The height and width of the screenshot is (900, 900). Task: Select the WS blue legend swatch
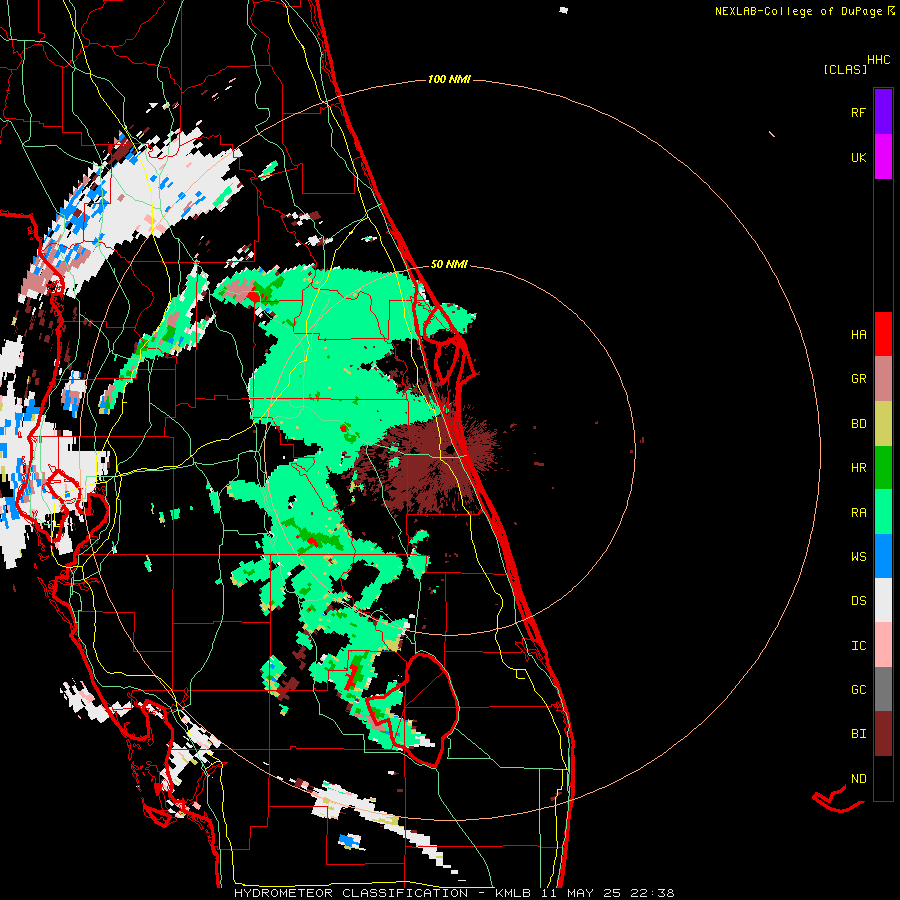click(883, 556)
